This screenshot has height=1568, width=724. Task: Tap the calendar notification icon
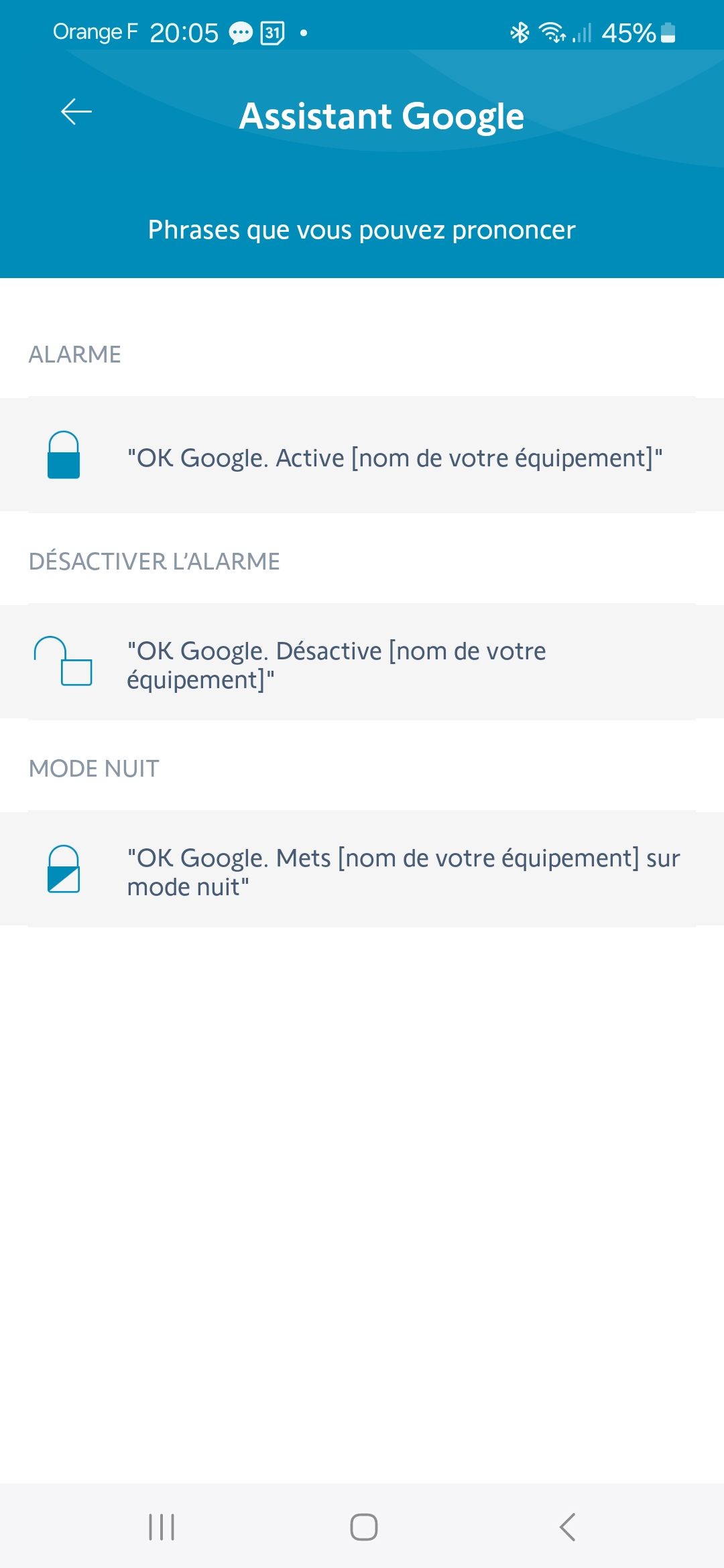click(272, 32)
